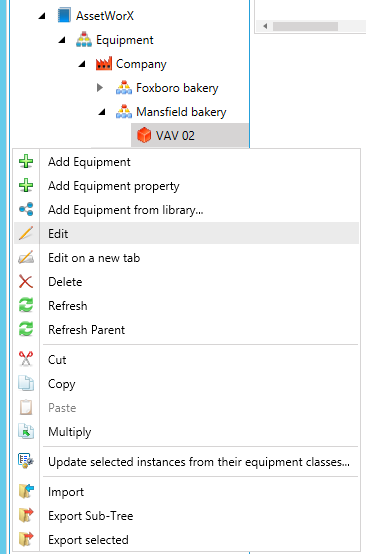Click the VAV 02 red cube icon

click(x=144, y=135)
